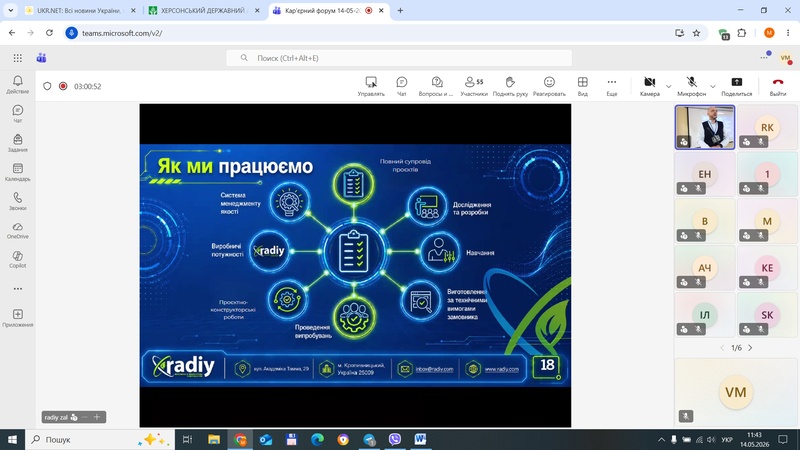Screen dimensions: 800x450
Task: Open Календарь in the left sidebar
Action: (18, 172)
